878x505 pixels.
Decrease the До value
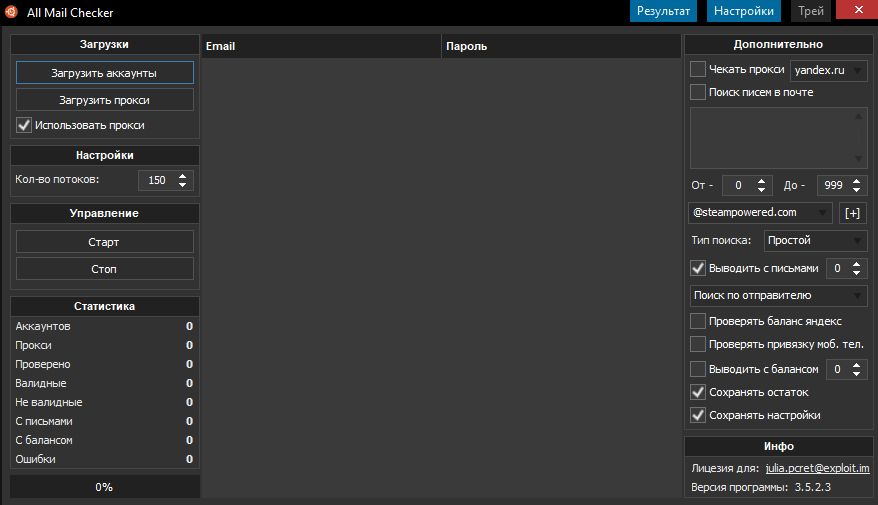pos(856,189)
